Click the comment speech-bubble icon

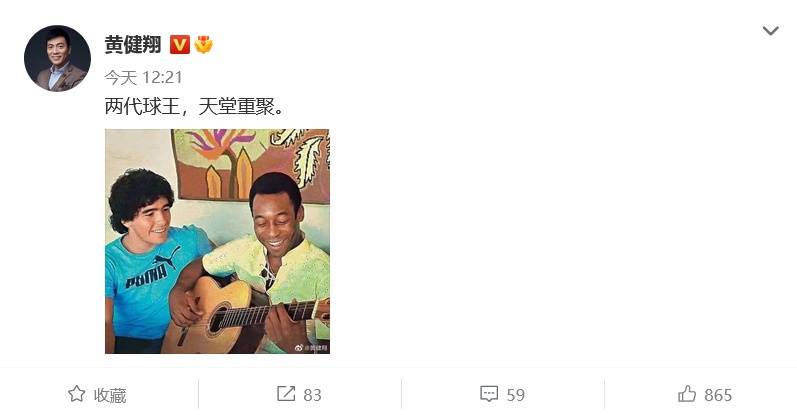tap(489, 394)
